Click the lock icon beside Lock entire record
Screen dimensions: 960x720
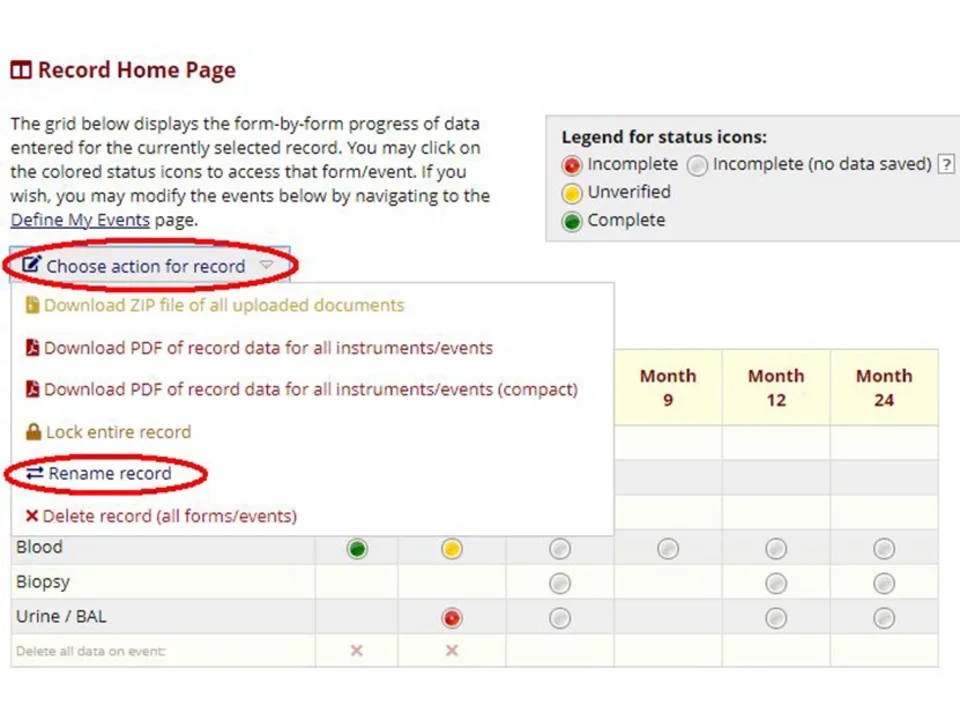pos(33,431)
